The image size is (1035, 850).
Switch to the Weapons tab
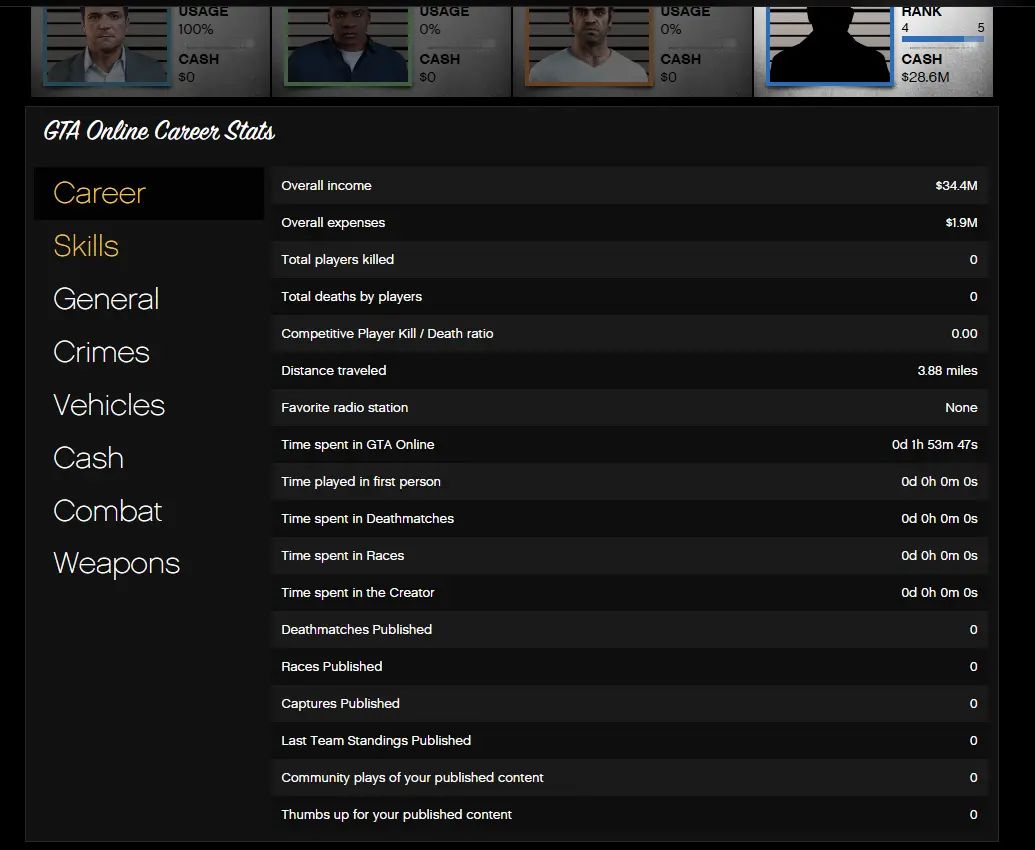[117, 564]
